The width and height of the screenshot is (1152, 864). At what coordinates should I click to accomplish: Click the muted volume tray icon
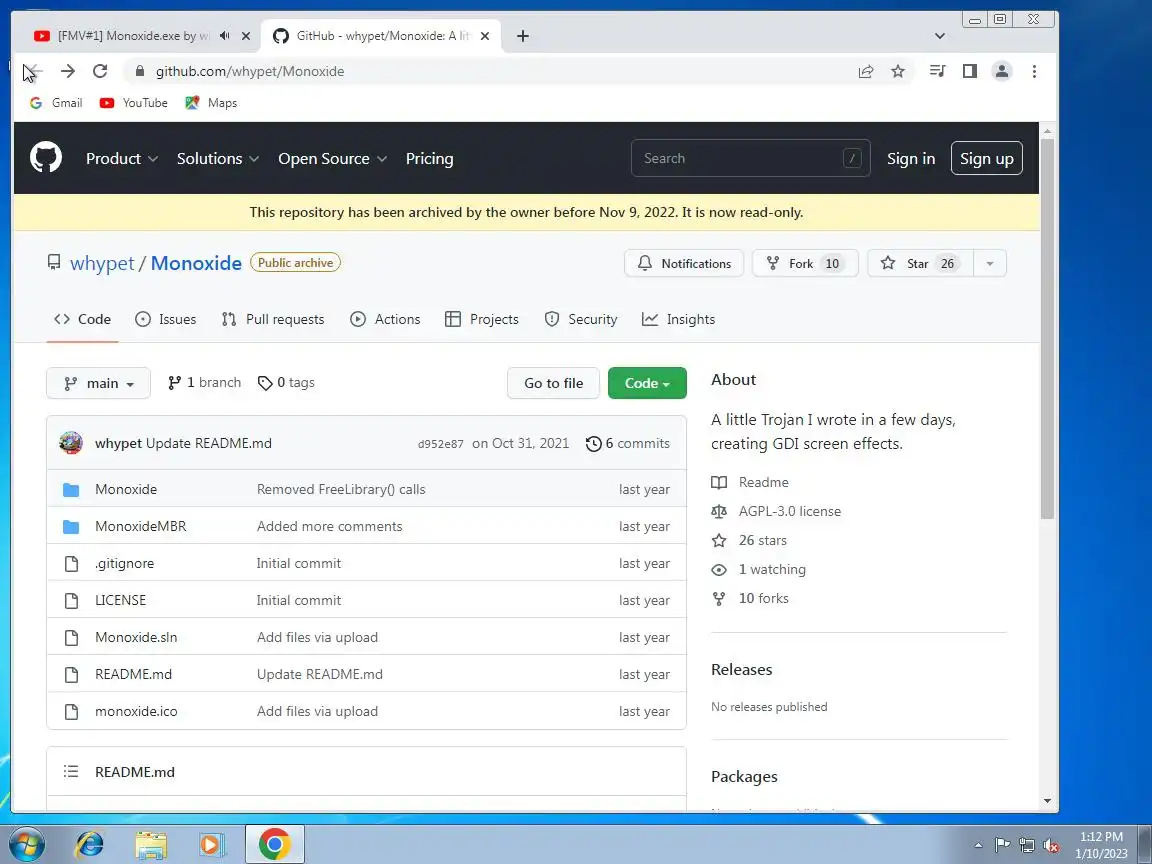point(1051,846)
